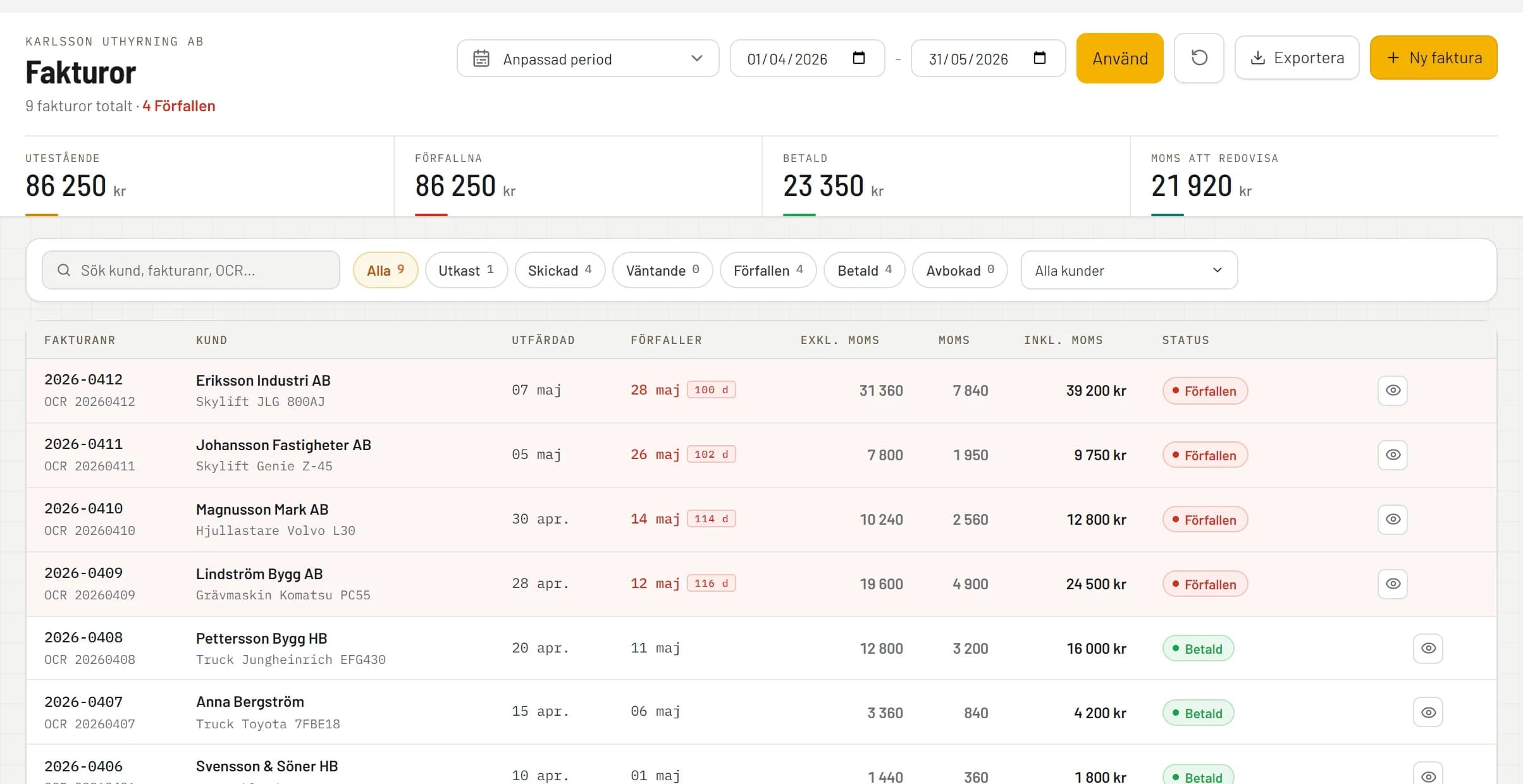
Task: Click customer name Eriksson Industri AB
Action: [x=263, y=381]
